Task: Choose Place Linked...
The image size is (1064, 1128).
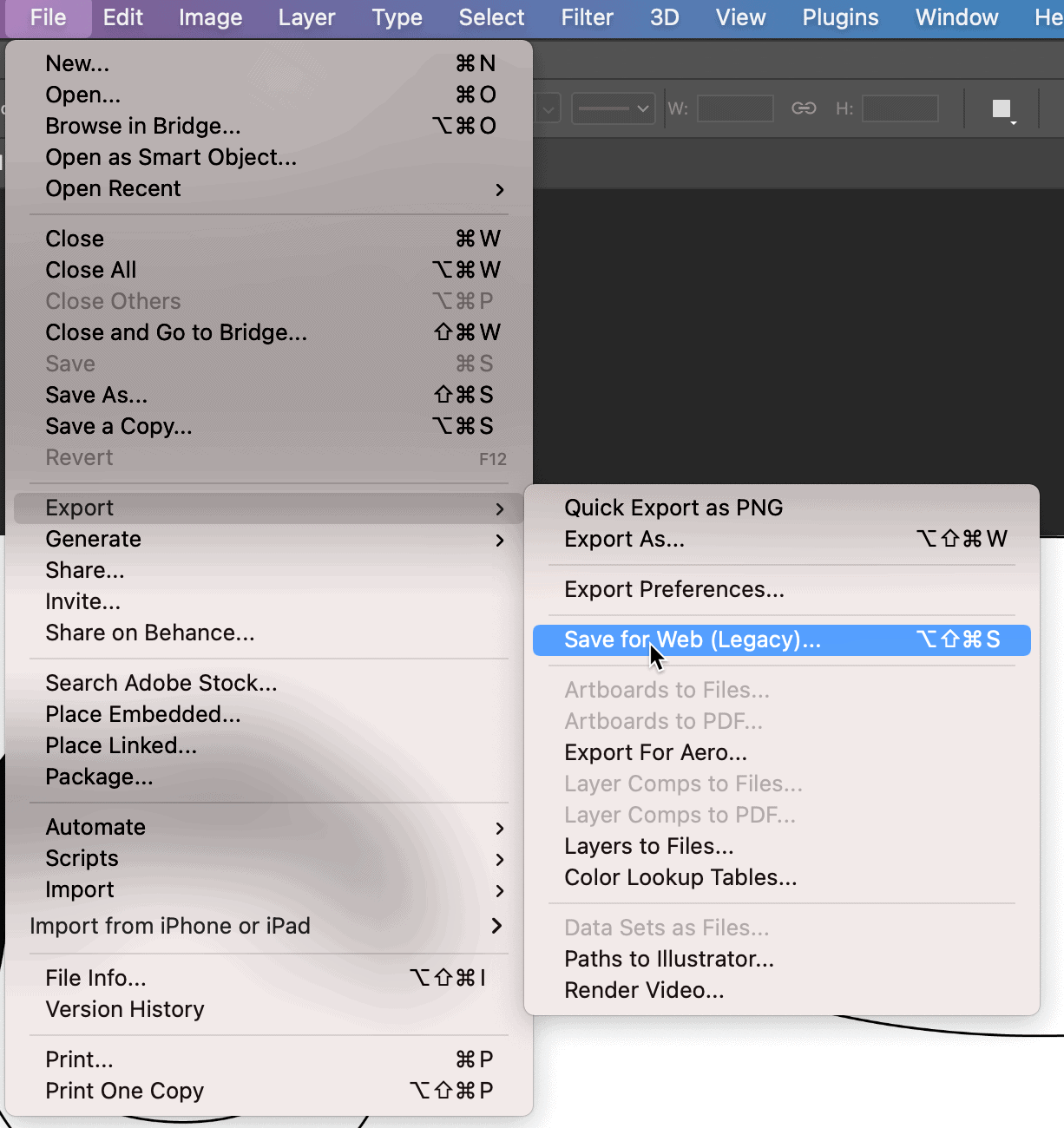Action: click(269, 745)
